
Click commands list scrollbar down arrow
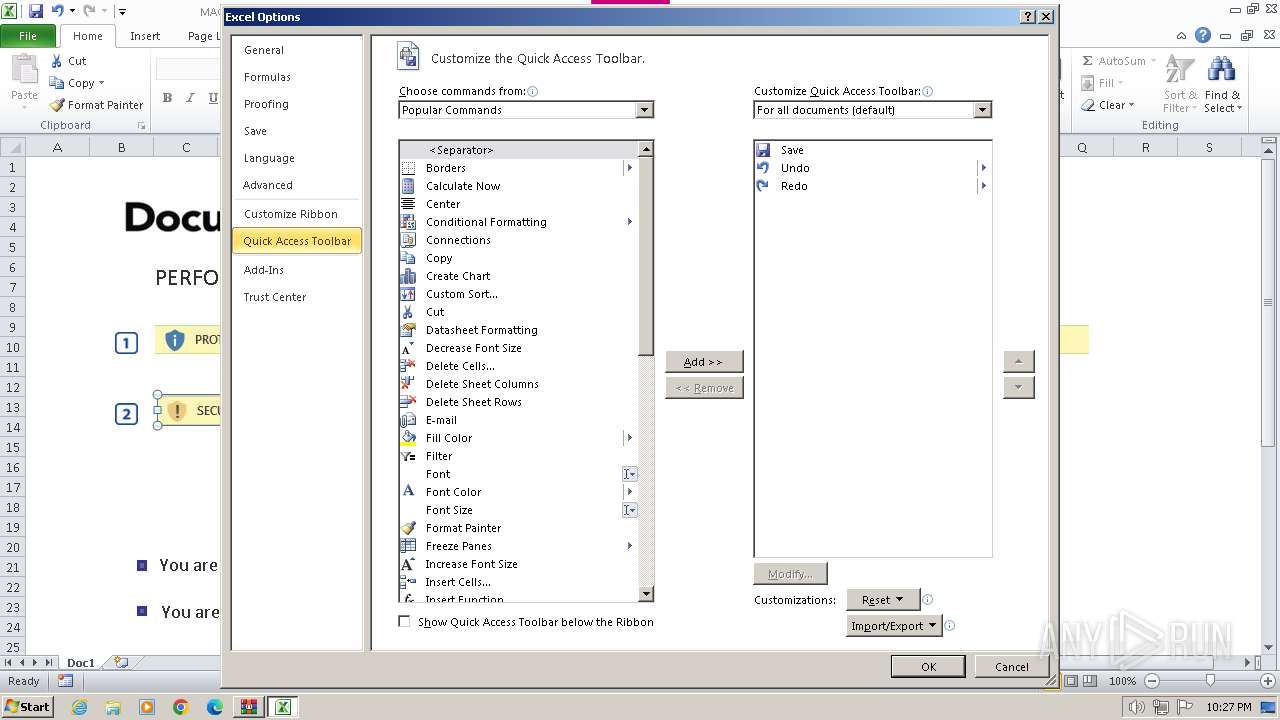pyautogui.click(x=646, y=594)
